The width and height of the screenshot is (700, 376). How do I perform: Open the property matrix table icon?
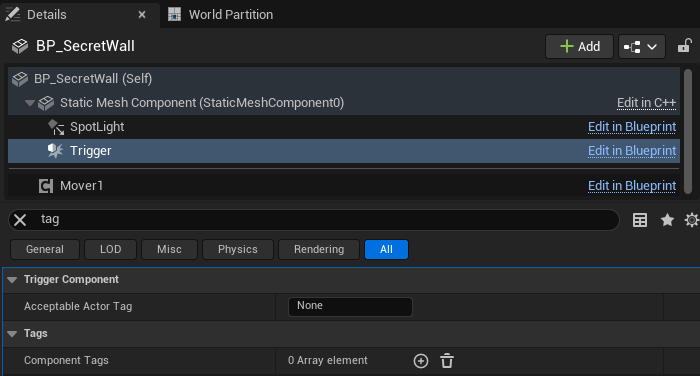(640, 220)
